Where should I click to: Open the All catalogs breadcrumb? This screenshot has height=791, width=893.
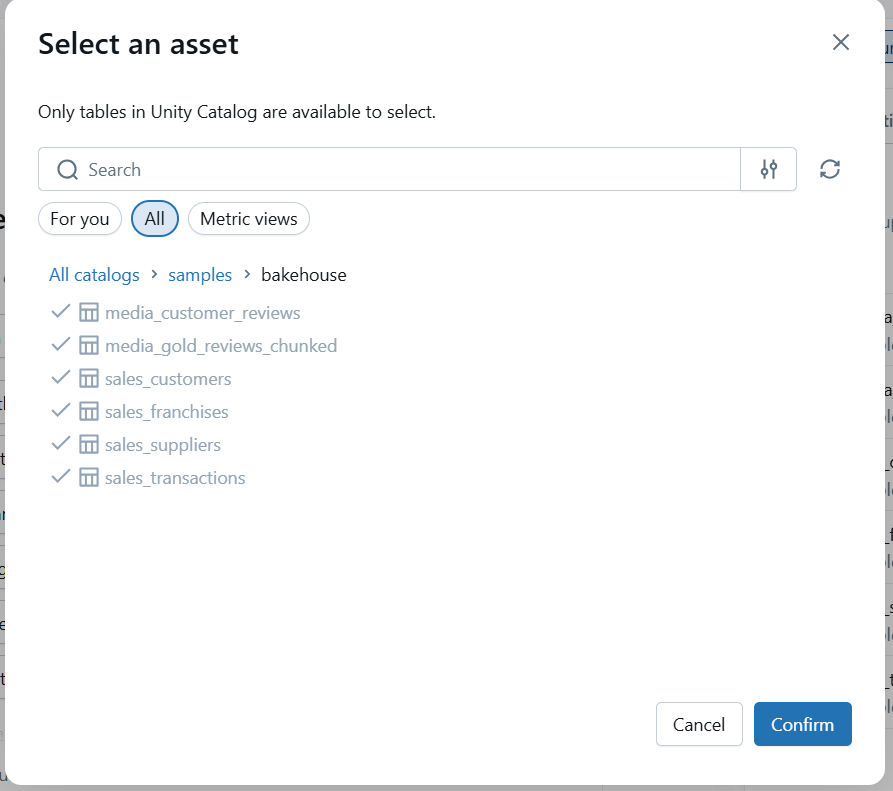pos(94,274)
